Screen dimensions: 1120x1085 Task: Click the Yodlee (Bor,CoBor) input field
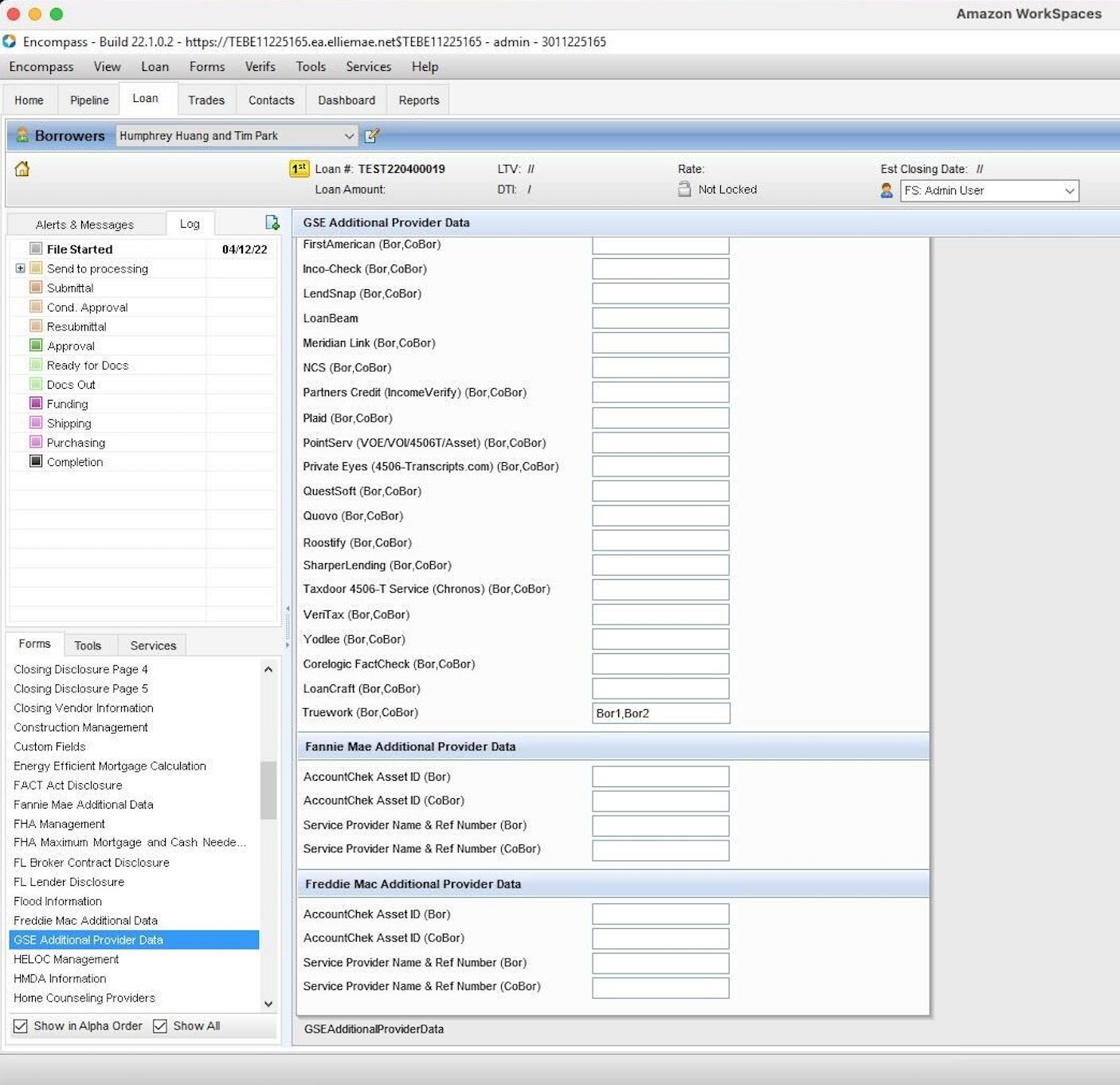[x=660, y=639]
